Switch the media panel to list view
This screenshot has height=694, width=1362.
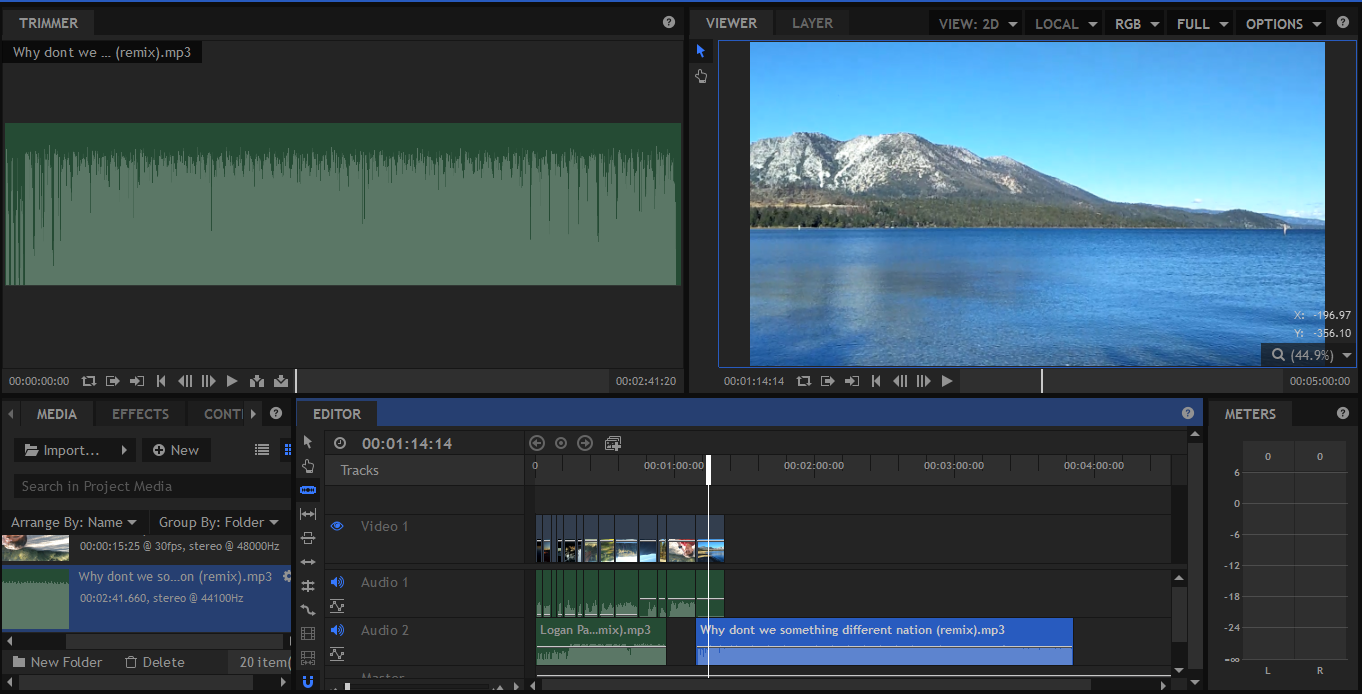[262, 450]
